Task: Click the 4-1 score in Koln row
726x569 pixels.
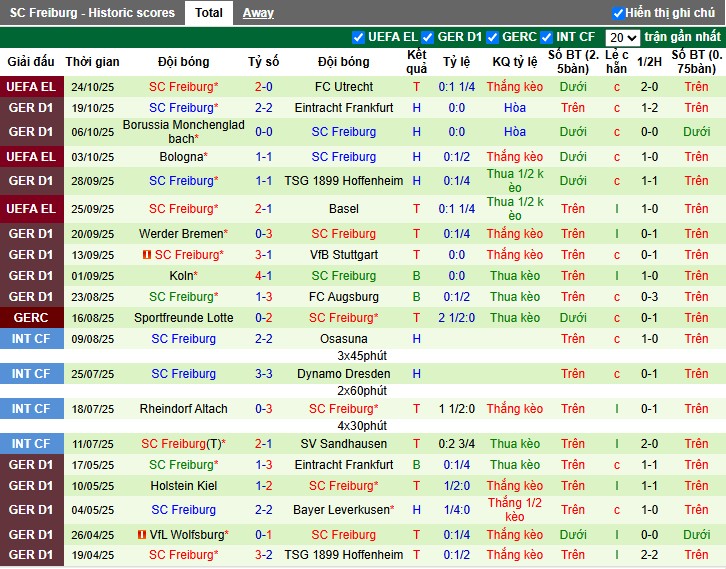Action: point(263,276)
